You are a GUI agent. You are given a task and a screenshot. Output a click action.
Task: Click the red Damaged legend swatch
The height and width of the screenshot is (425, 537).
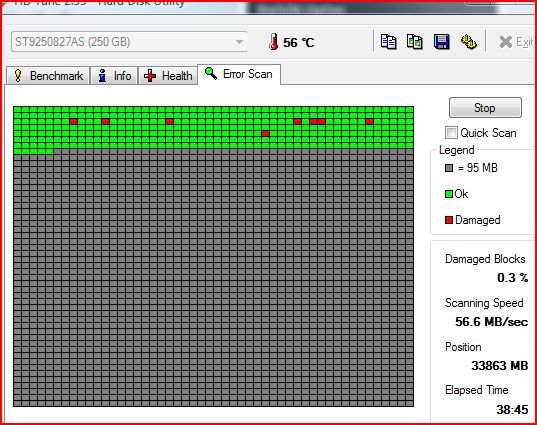click(449, 220)
